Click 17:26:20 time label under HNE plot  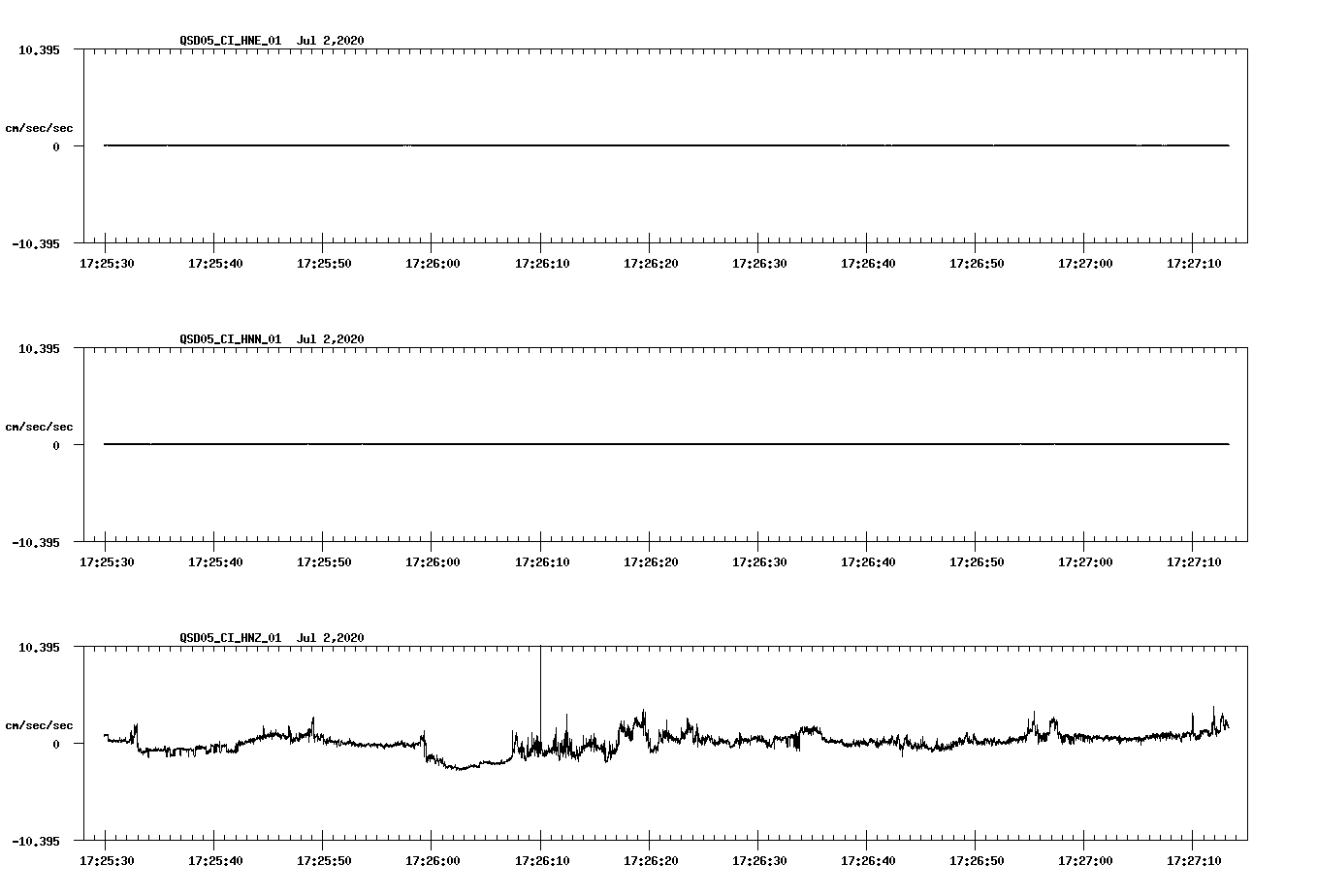(x=651, y=263)
